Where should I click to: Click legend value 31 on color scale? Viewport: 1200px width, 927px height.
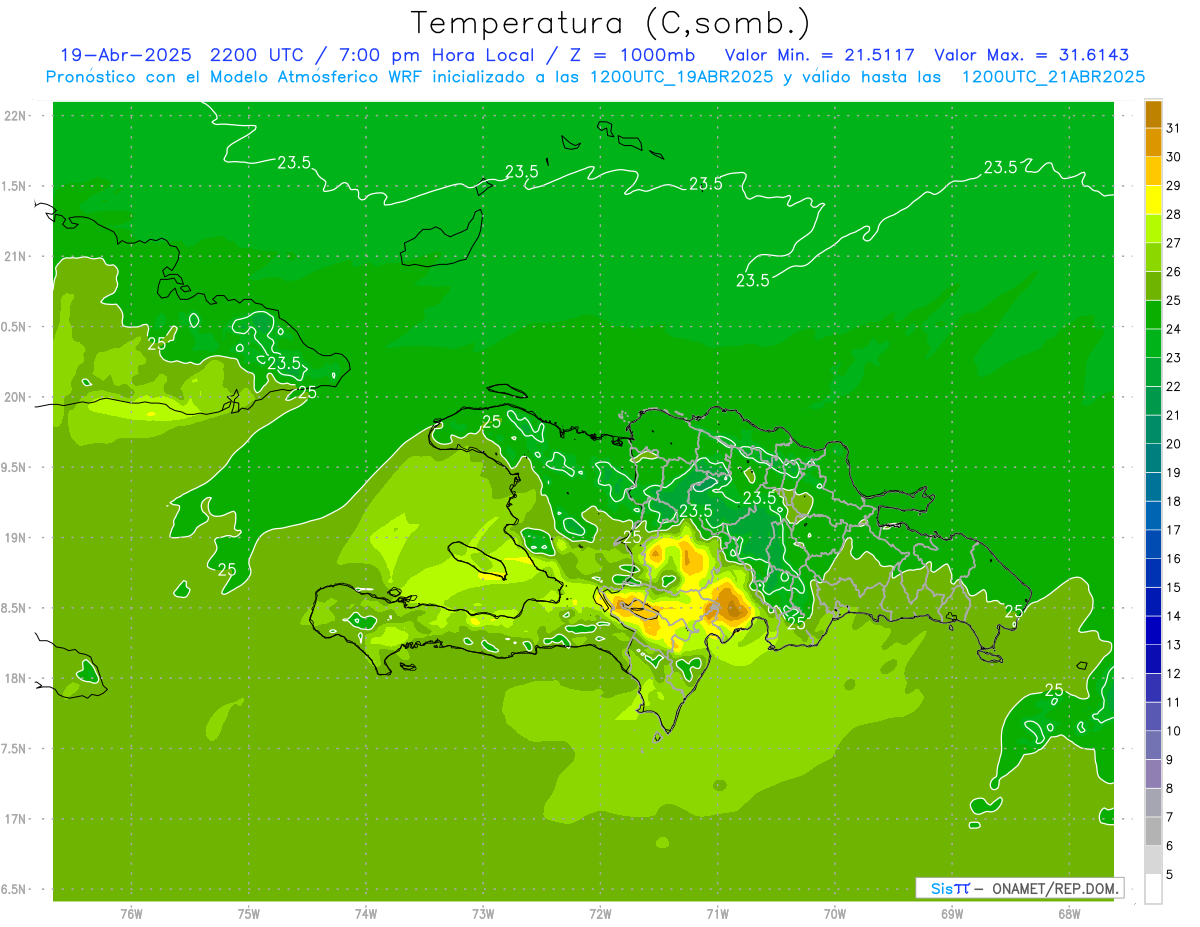coord(1173,128)
